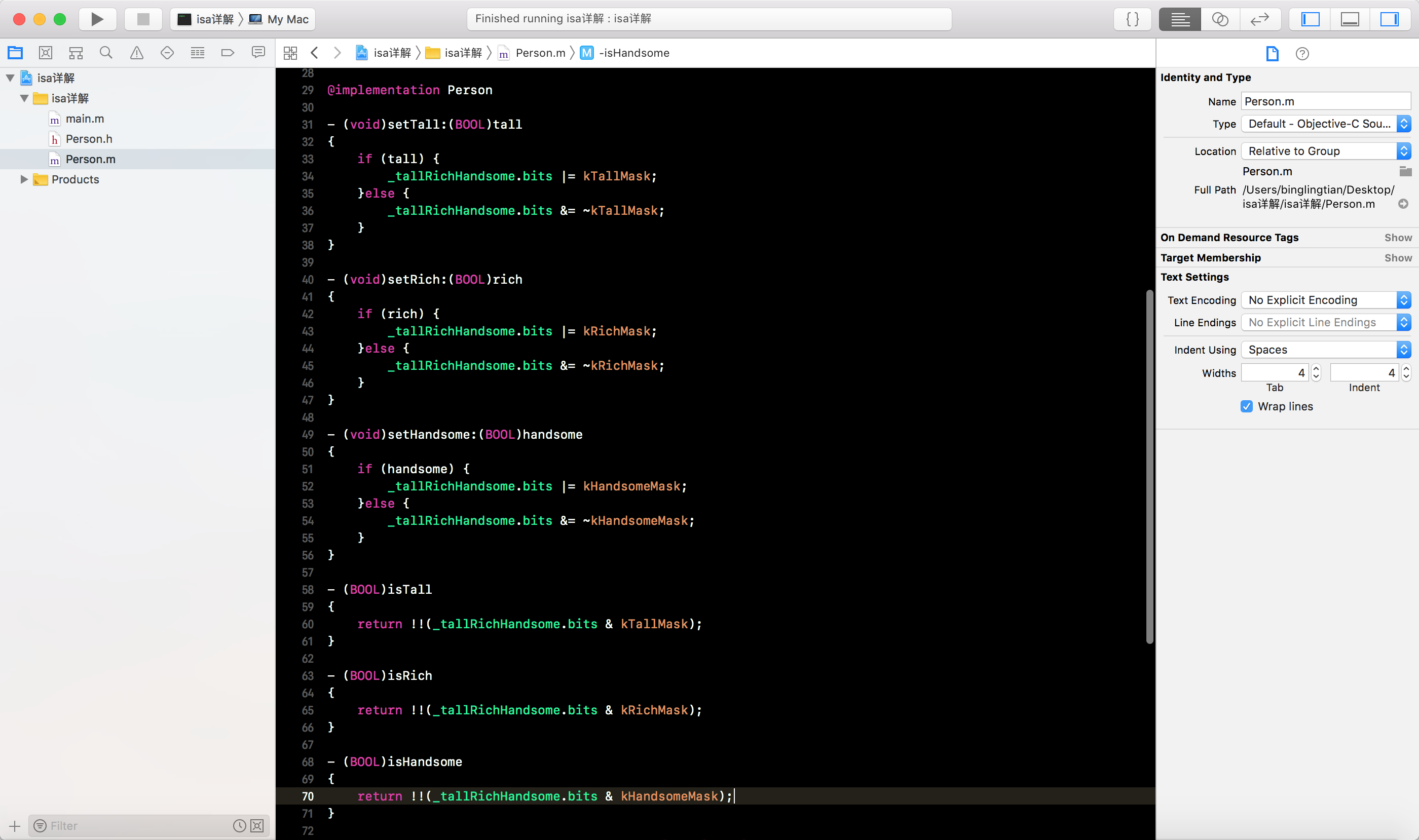Screen dimensions: 1419x840
Task: Click the project isa详解 breadcrumb
Action: pos(384,53)
